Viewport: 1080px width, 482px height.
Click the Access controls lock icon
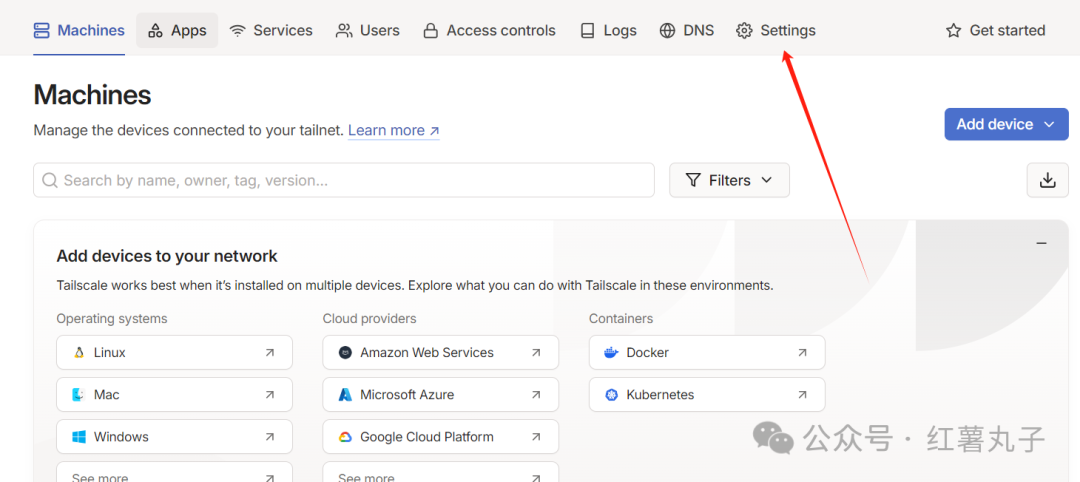430,31
